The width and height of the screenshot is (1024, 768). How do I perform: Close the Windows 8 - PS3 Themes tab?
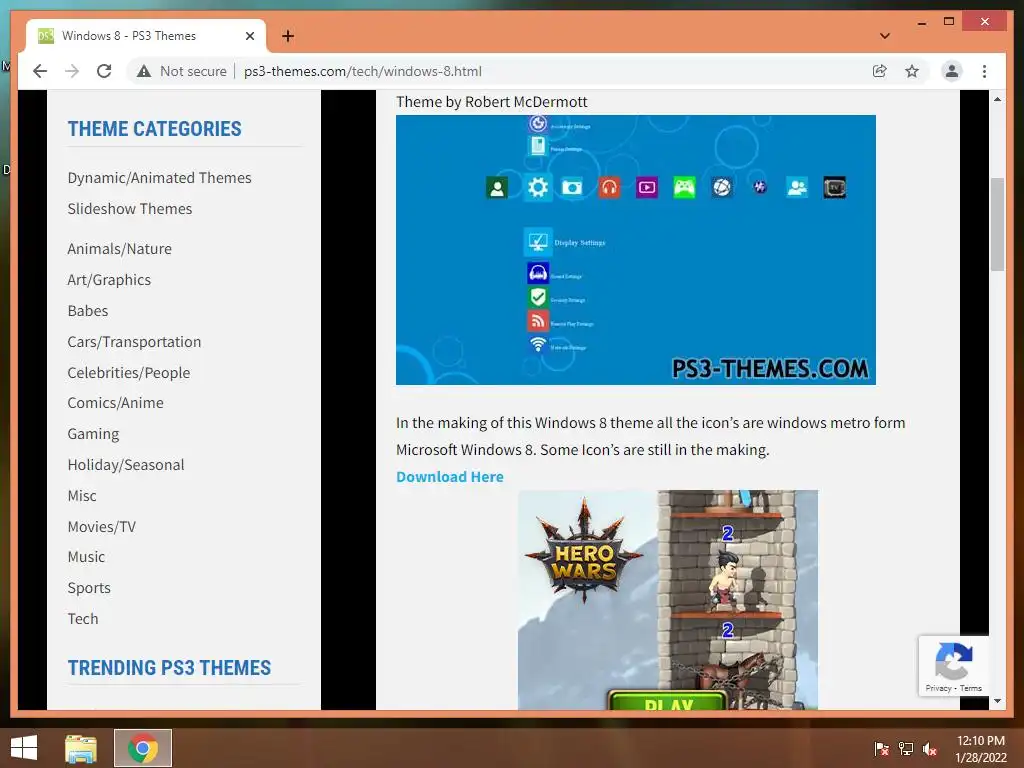pos(249,36)
